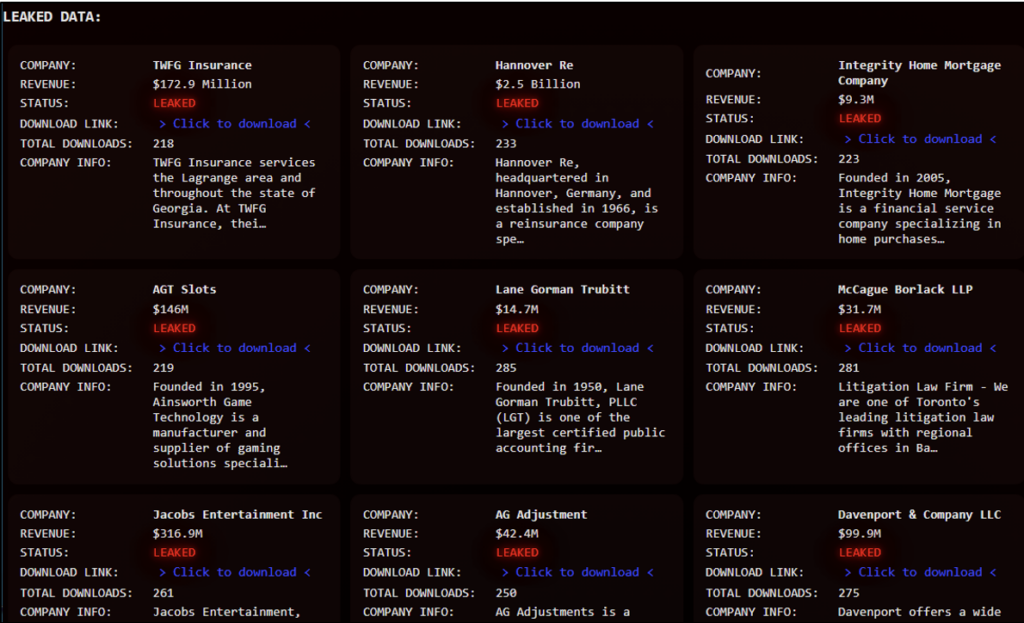The image size is (1024, 623).
Task: Open Davenport & Company LLC download link
Action: (x=920, y=572)
